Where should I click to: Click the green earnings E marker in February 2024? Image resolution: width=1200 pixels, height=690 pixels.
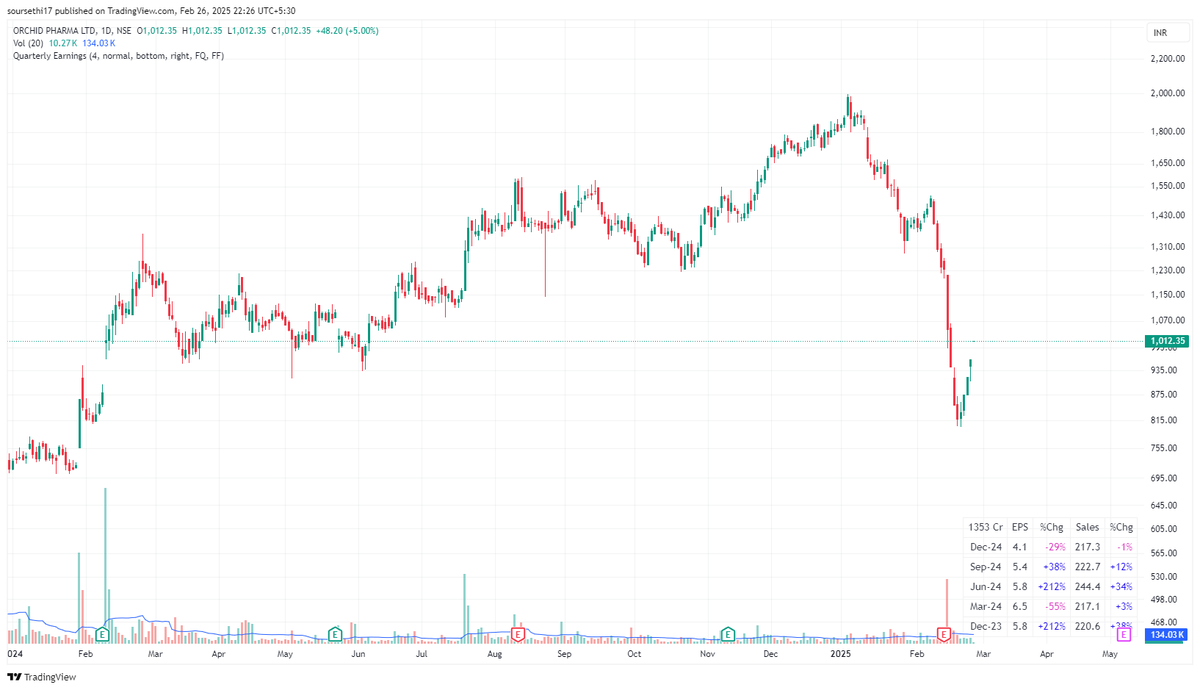coord(102,634)
